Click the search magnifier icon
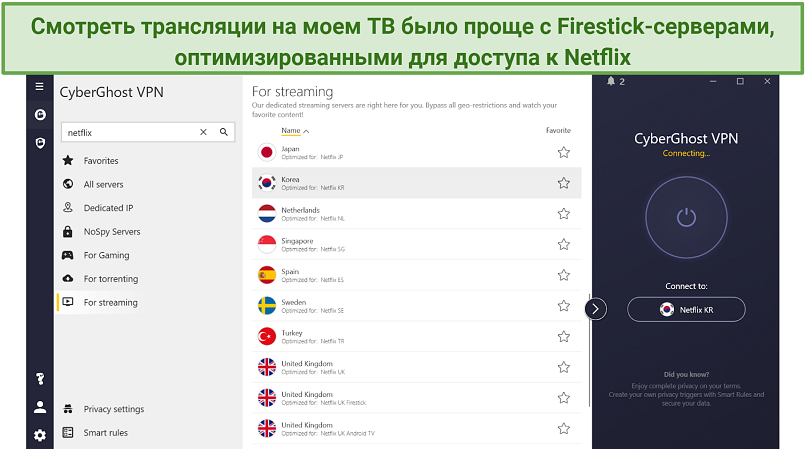The height and width of the screenshot is (449, 806). coord(224,132)
